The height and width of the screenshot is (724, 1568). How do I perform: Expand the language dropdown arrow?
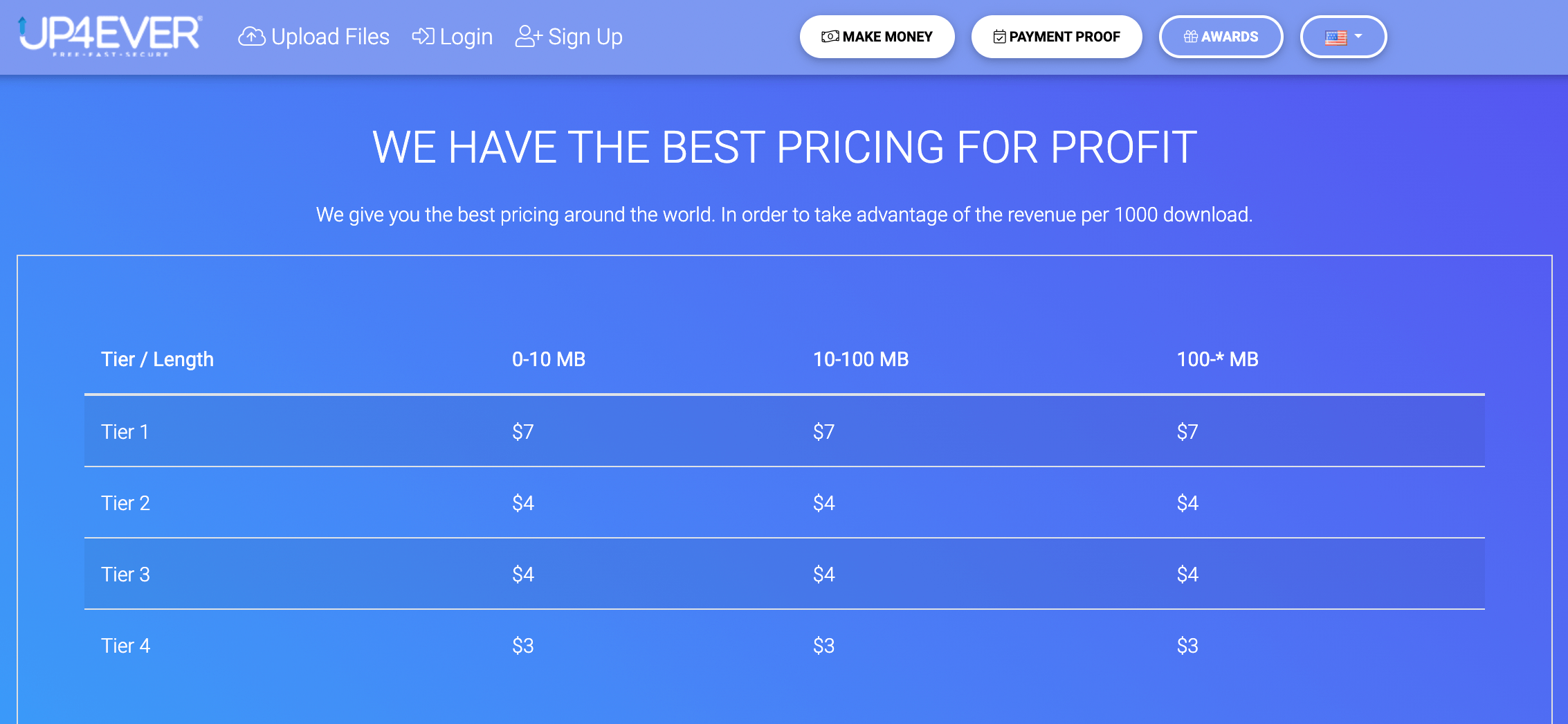[x=1358, y=36]
